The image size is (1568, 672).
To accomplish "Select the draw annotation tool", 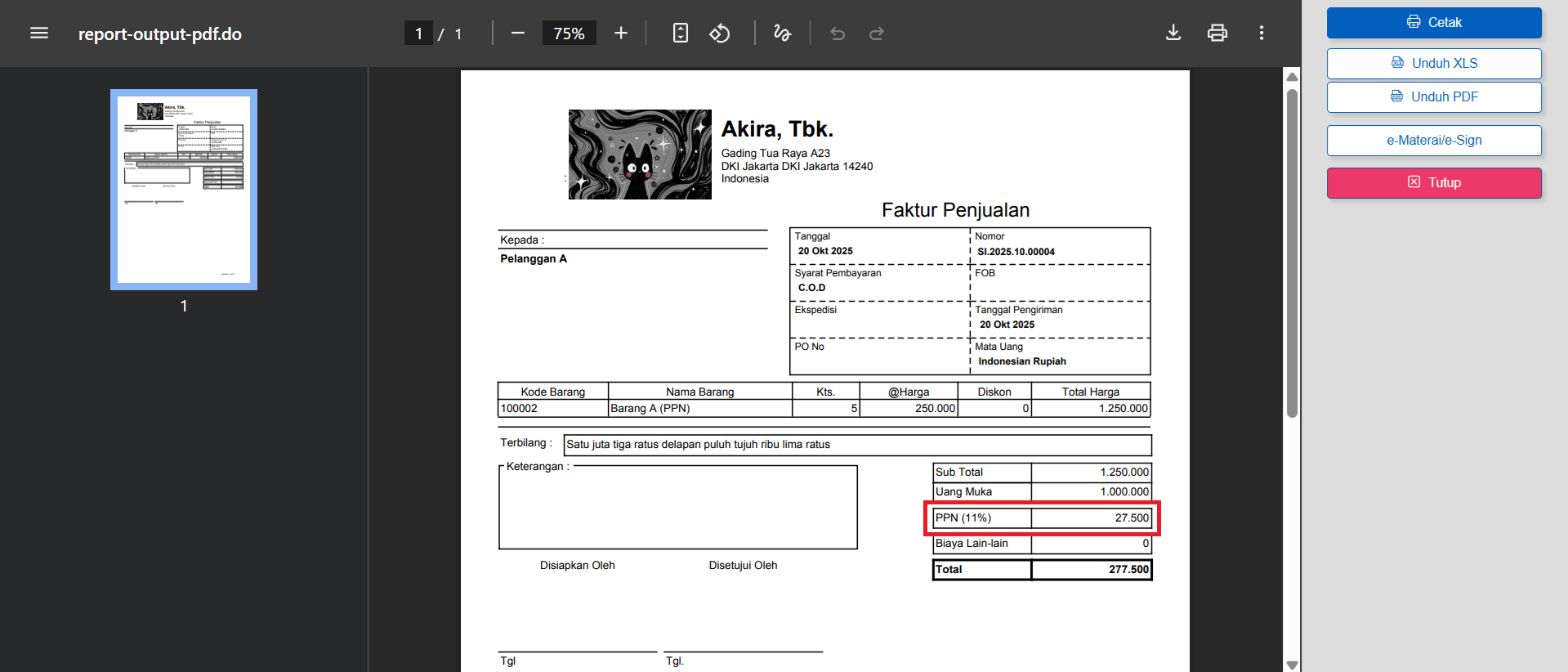I will pyautogui.click(x=782, y=34).
